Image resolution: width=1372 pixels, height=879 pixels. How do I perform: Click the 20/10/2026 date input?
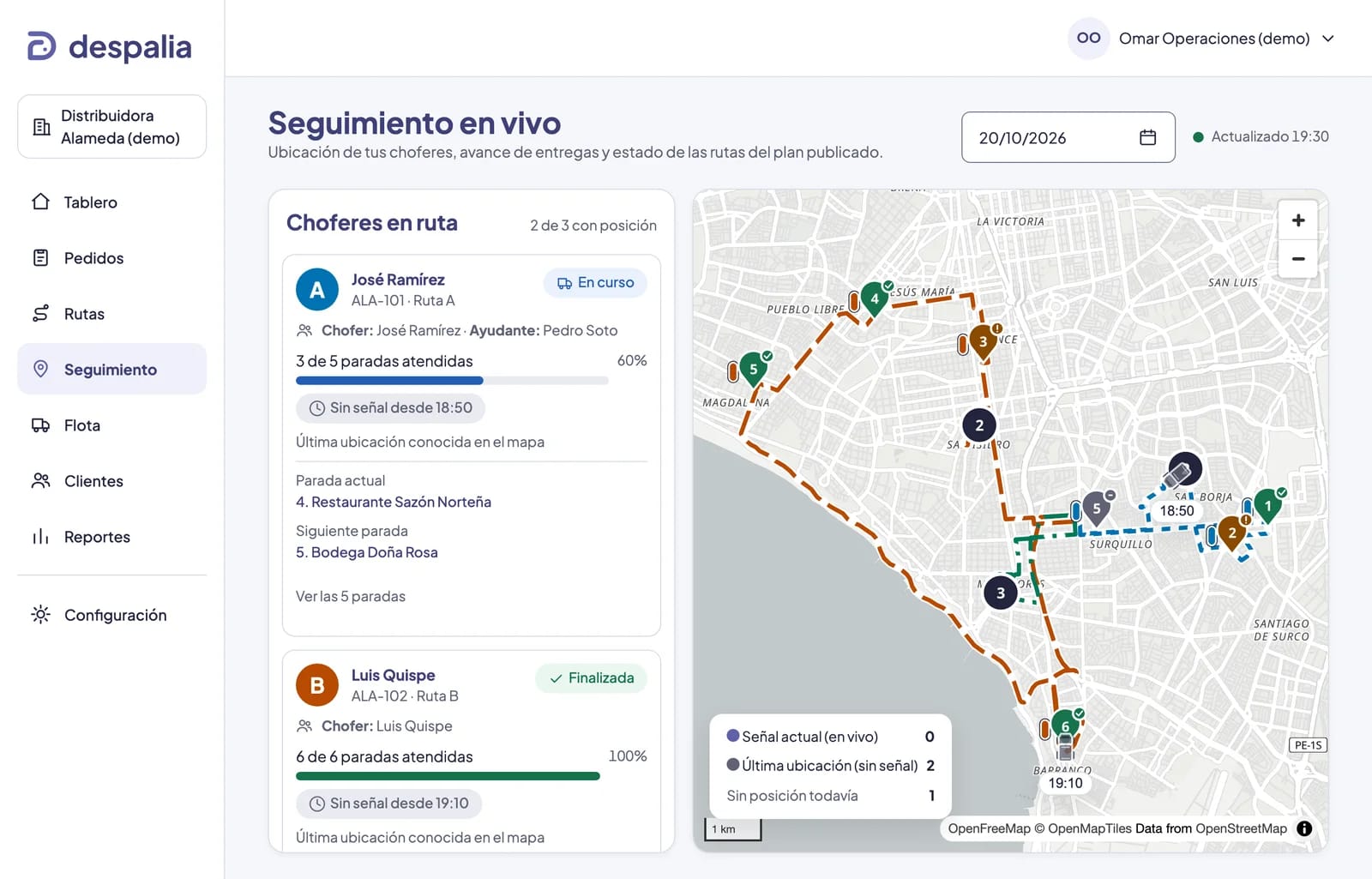pyautogui.click(x=1068, y=137)
